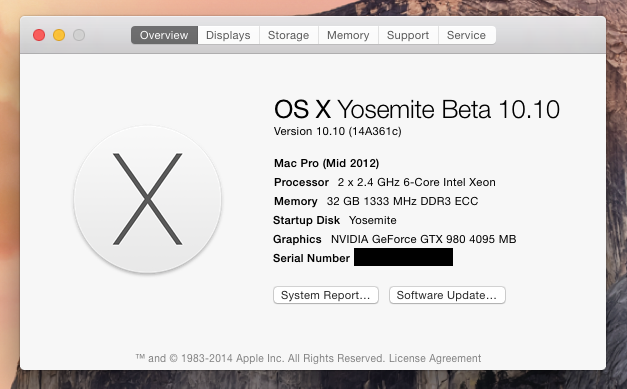The image size is (627, 389).
Task: Open the Service tab
Action: coord(467,35)
